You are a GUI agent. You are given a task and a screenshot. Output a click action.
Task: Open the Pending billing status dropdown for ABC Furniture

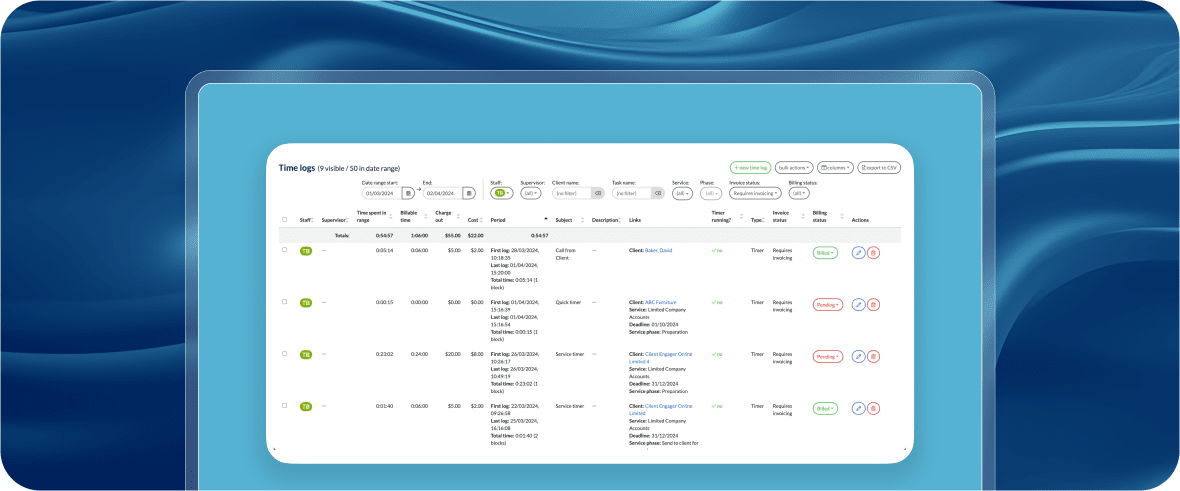pyautogui.click(x=827, y=304)
